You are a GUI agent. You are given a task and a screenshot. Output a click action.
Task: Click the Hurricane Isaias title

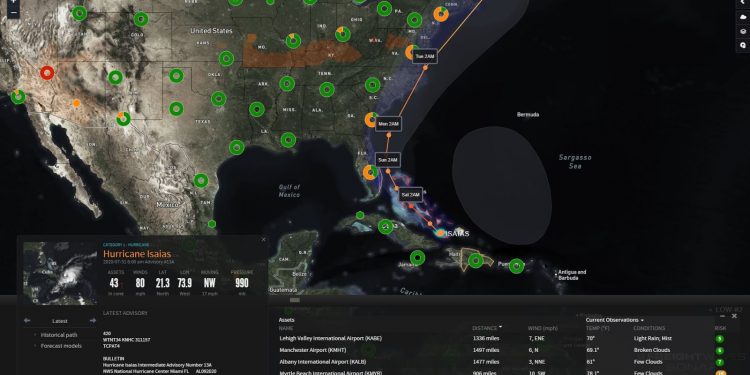(x=137, y=254)
